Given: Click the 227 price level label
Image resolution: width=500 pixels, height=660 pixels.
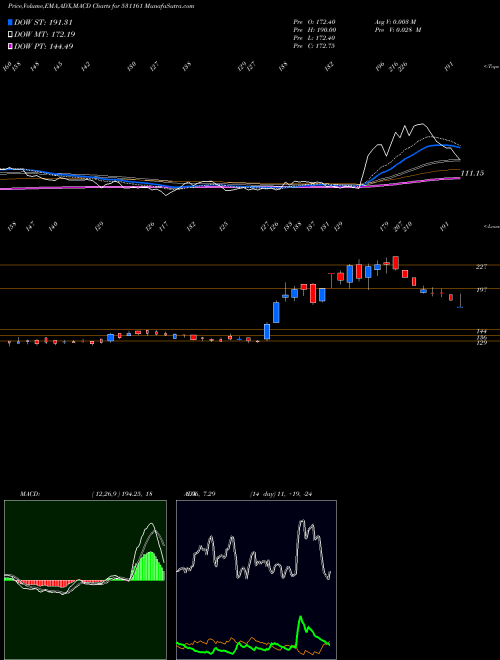Looking at the screenshot, I should 481,266.
